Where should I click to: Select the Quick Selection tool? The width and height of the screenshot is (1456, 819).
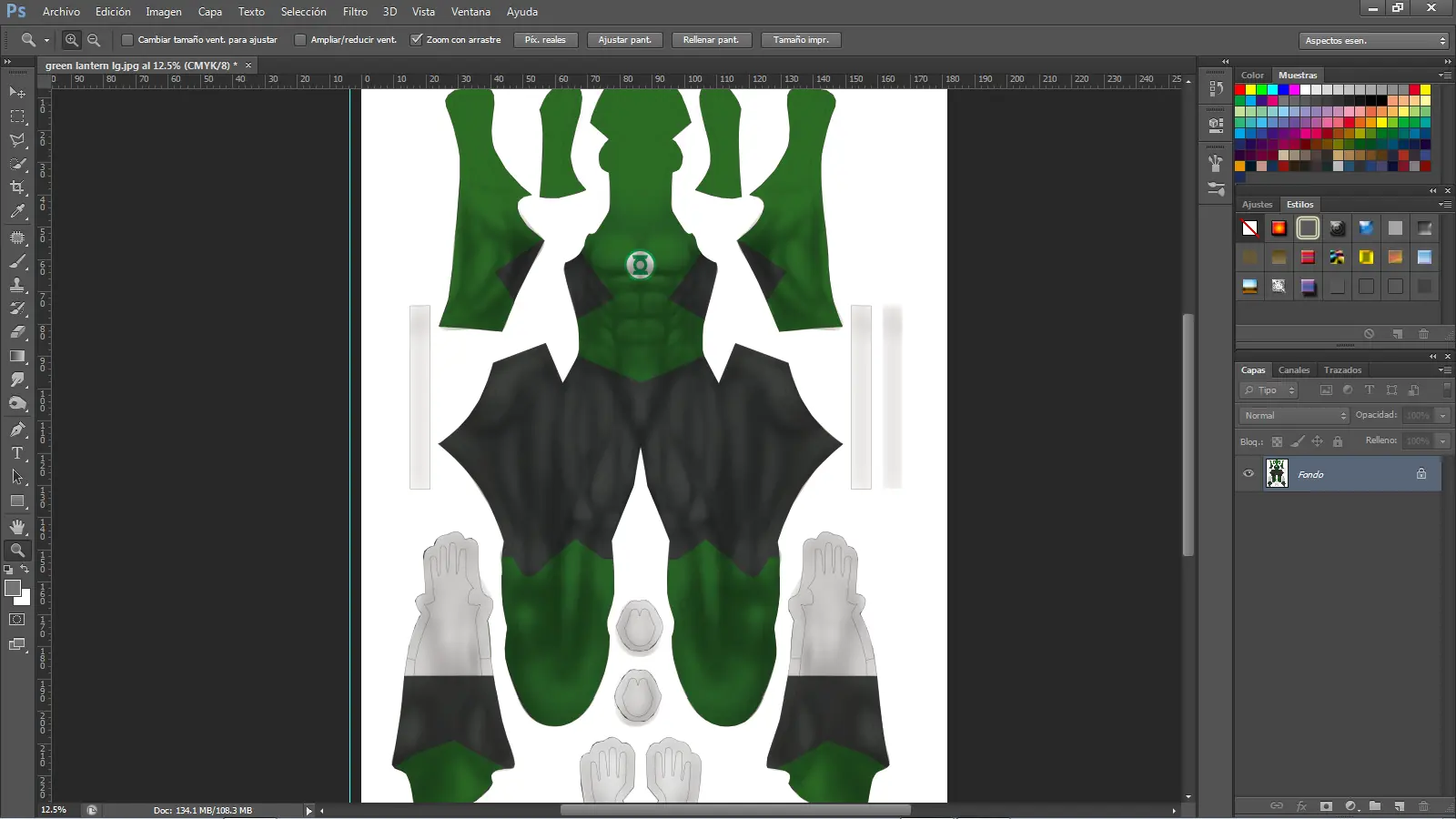point(17,164)
